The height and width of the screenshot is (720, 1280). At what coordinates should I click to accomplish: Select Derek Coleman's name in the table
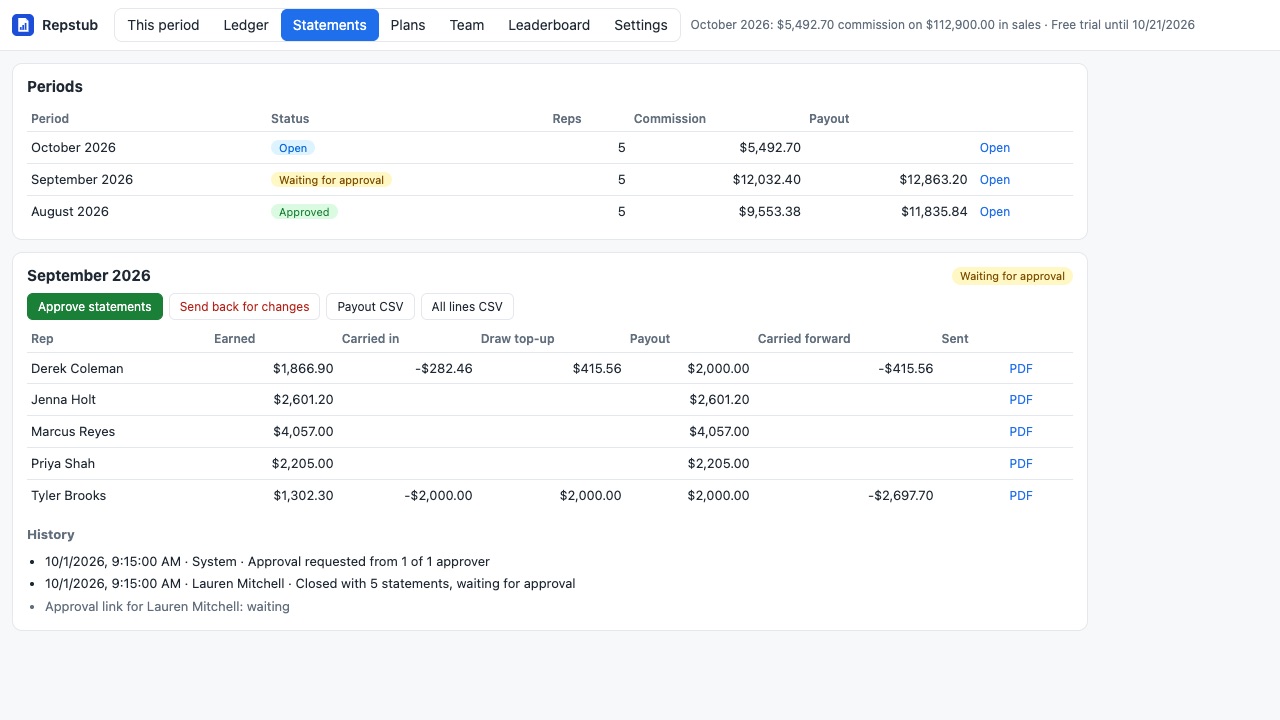[77, 369]
